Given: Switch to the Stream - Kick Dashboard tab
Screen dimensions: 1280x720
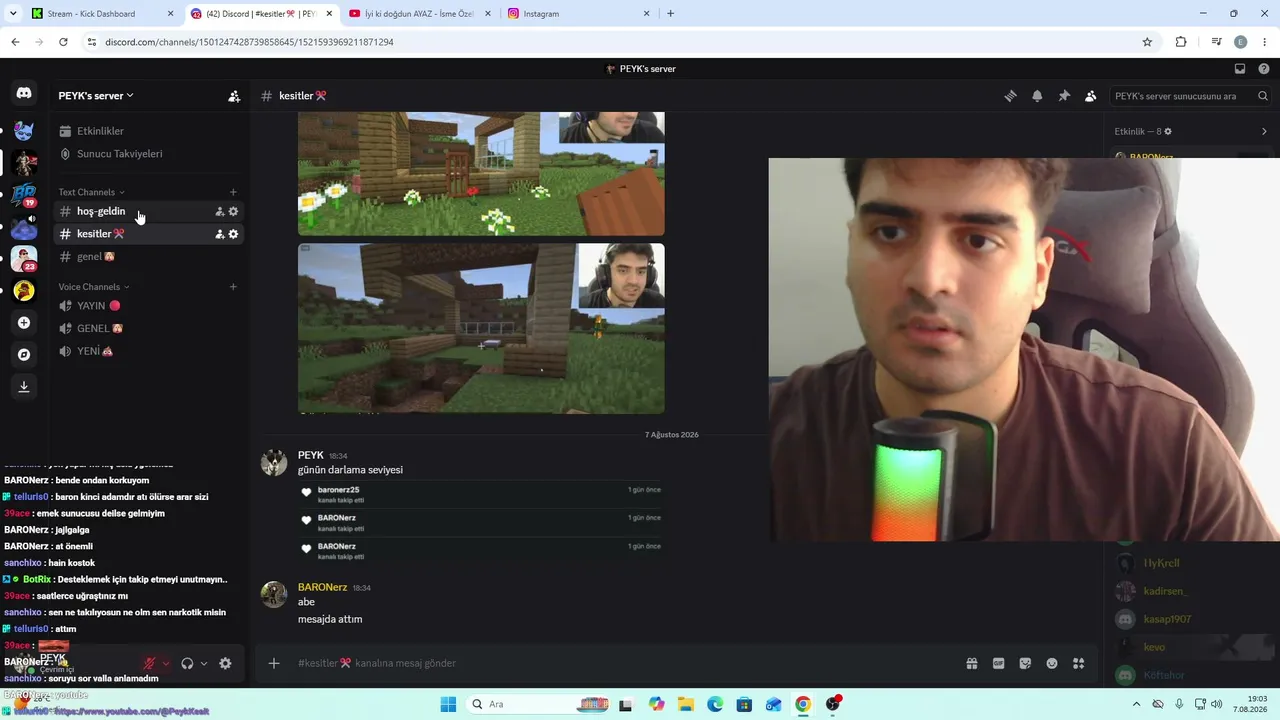Looking at the screenshot, I should click(103, 14).
